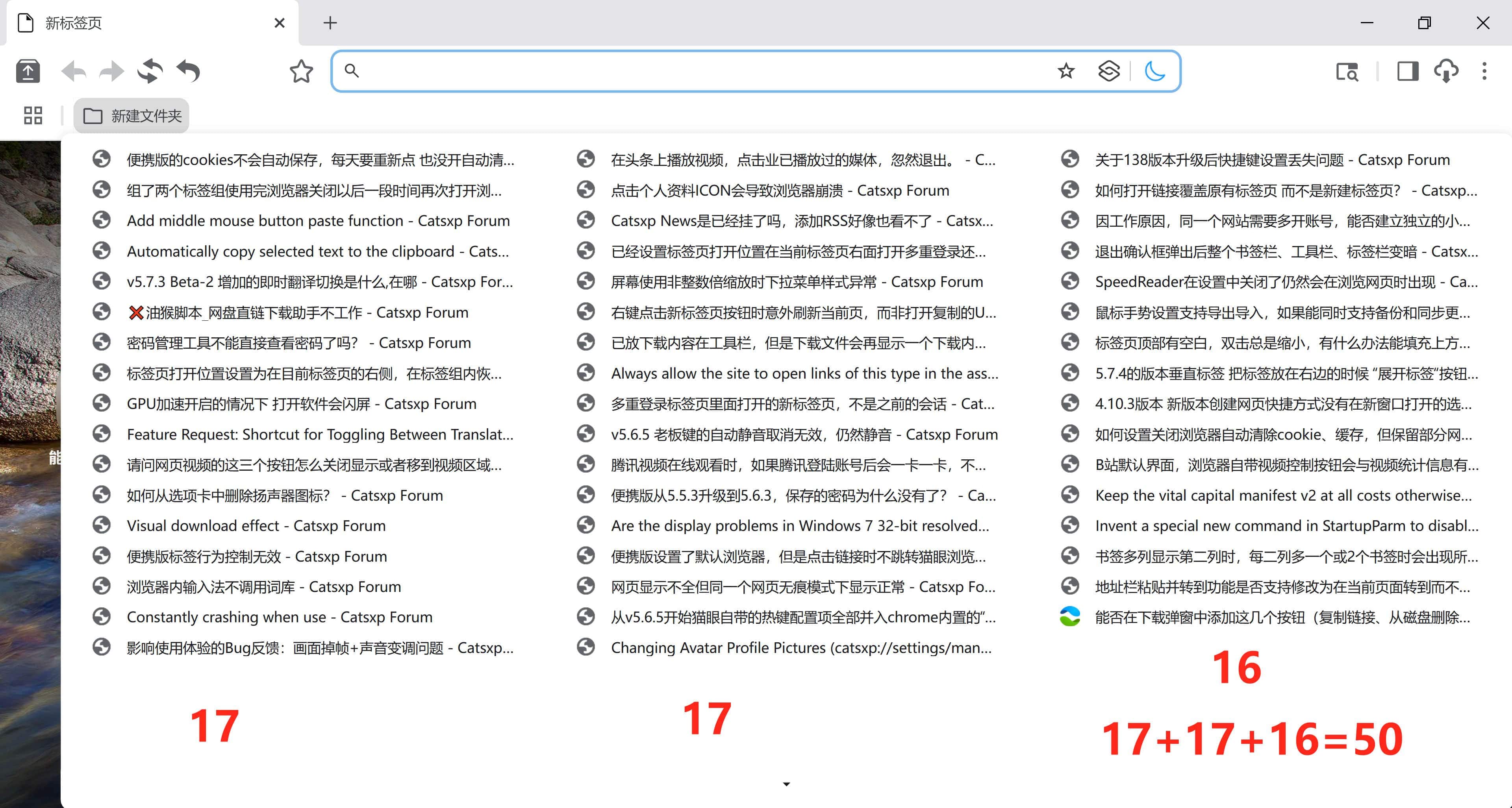Open bookmark 网页显示不全但同一个网页无痕模式下显示正常
1512x808 pixels.
787,587
